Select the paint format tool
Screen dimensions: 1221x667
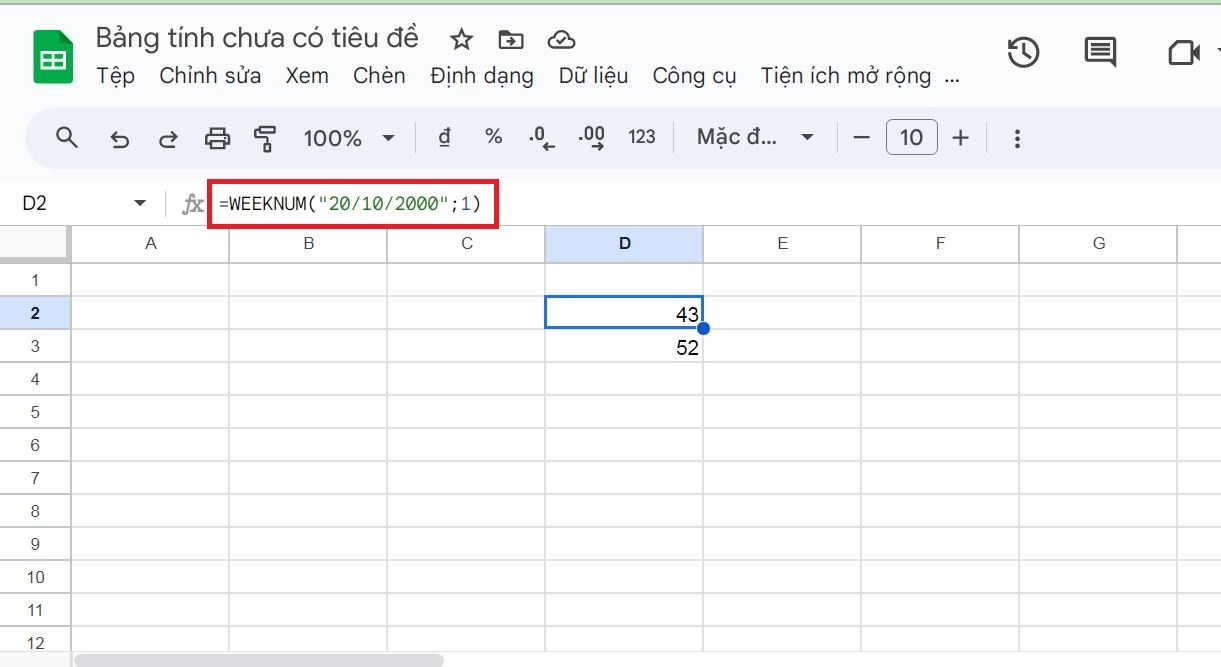(x=265, y=138)
